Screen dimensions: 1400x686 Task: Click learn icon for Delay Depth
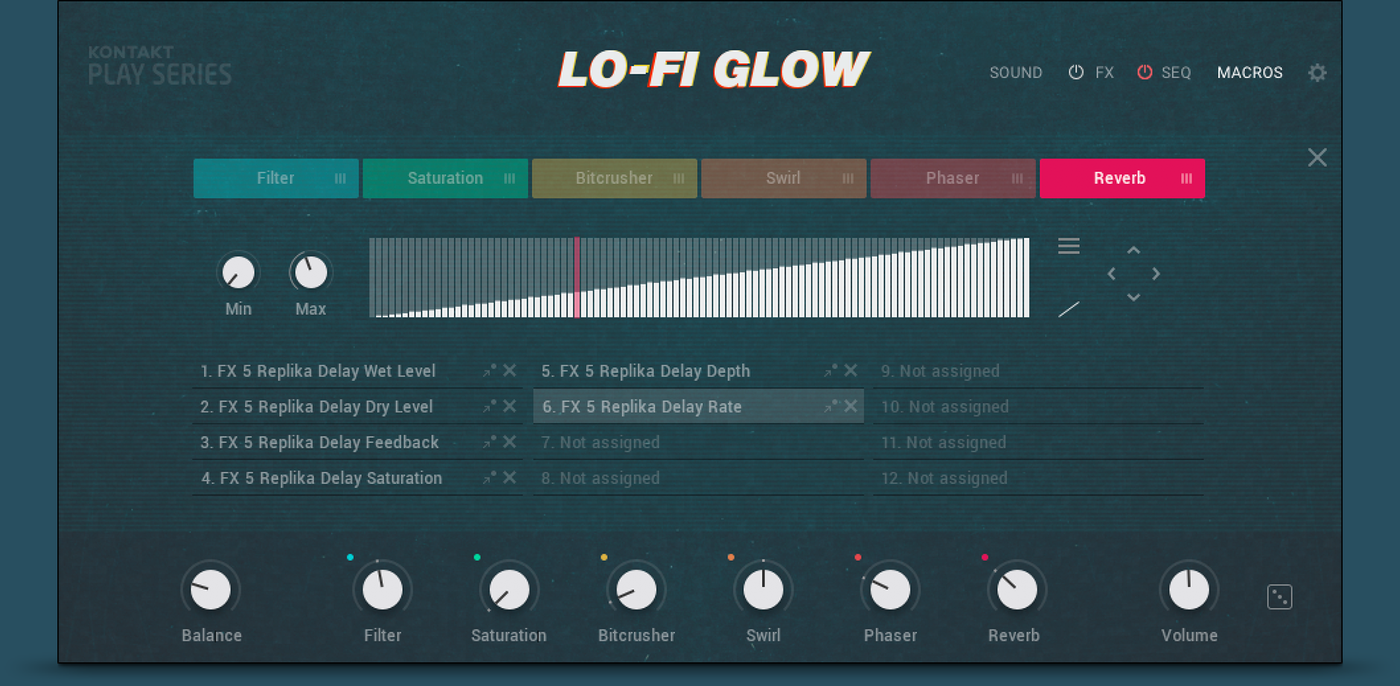(830, 371)
